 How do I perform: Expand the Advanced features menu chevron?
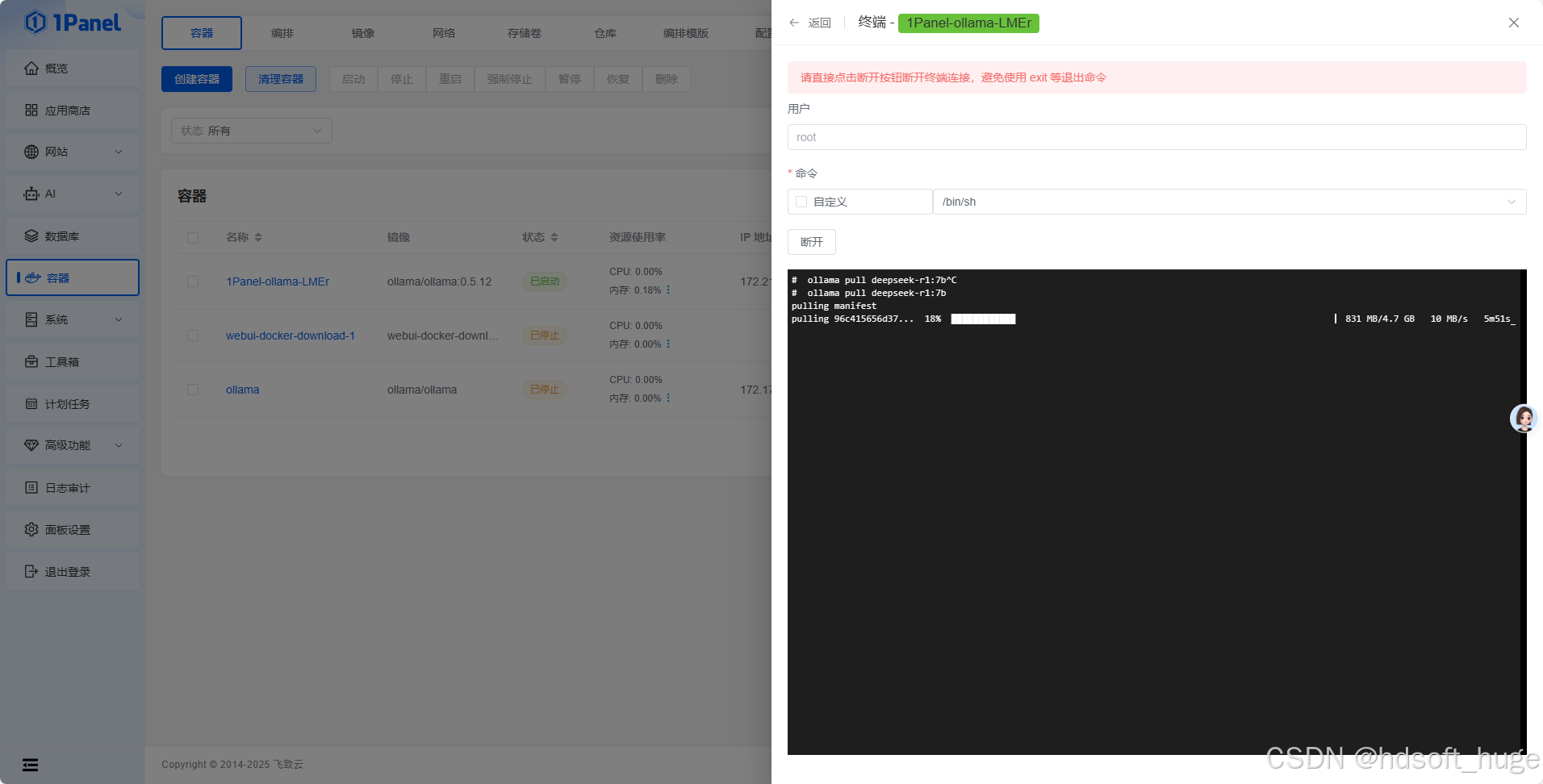click(x=119, y=445)
